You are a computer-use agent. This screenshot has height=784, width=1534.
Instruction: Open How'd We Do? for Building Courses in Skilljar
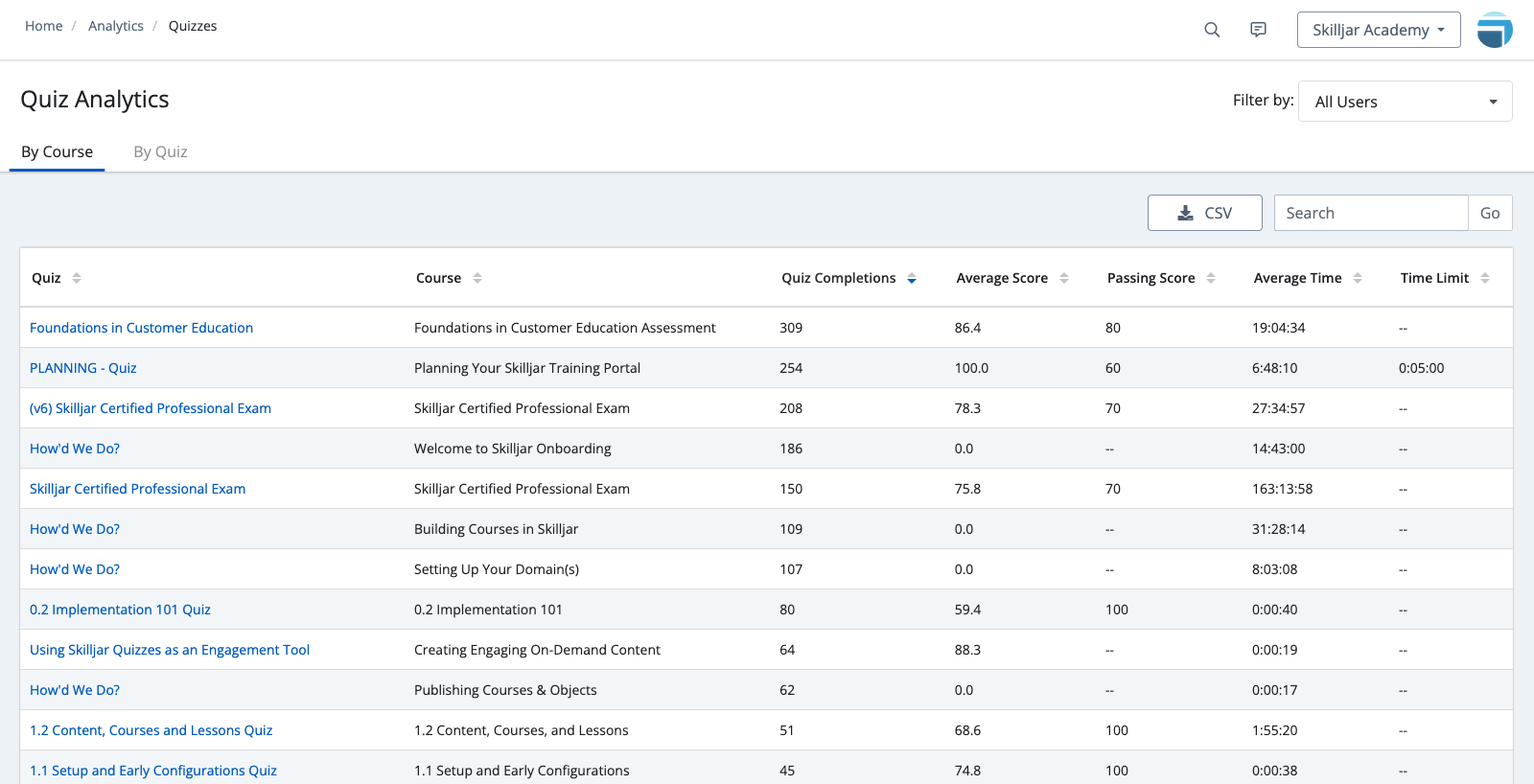75,529
